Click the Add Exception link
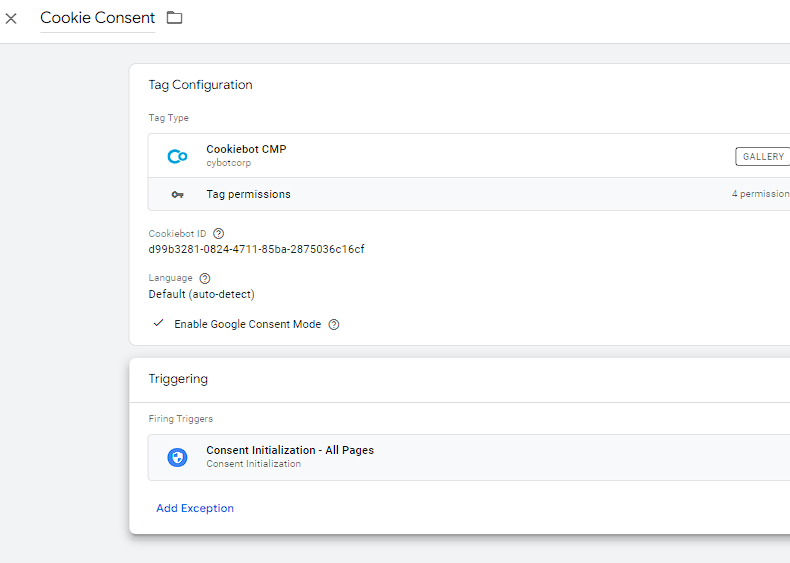790x563 pixels. (x=195, y=508)
